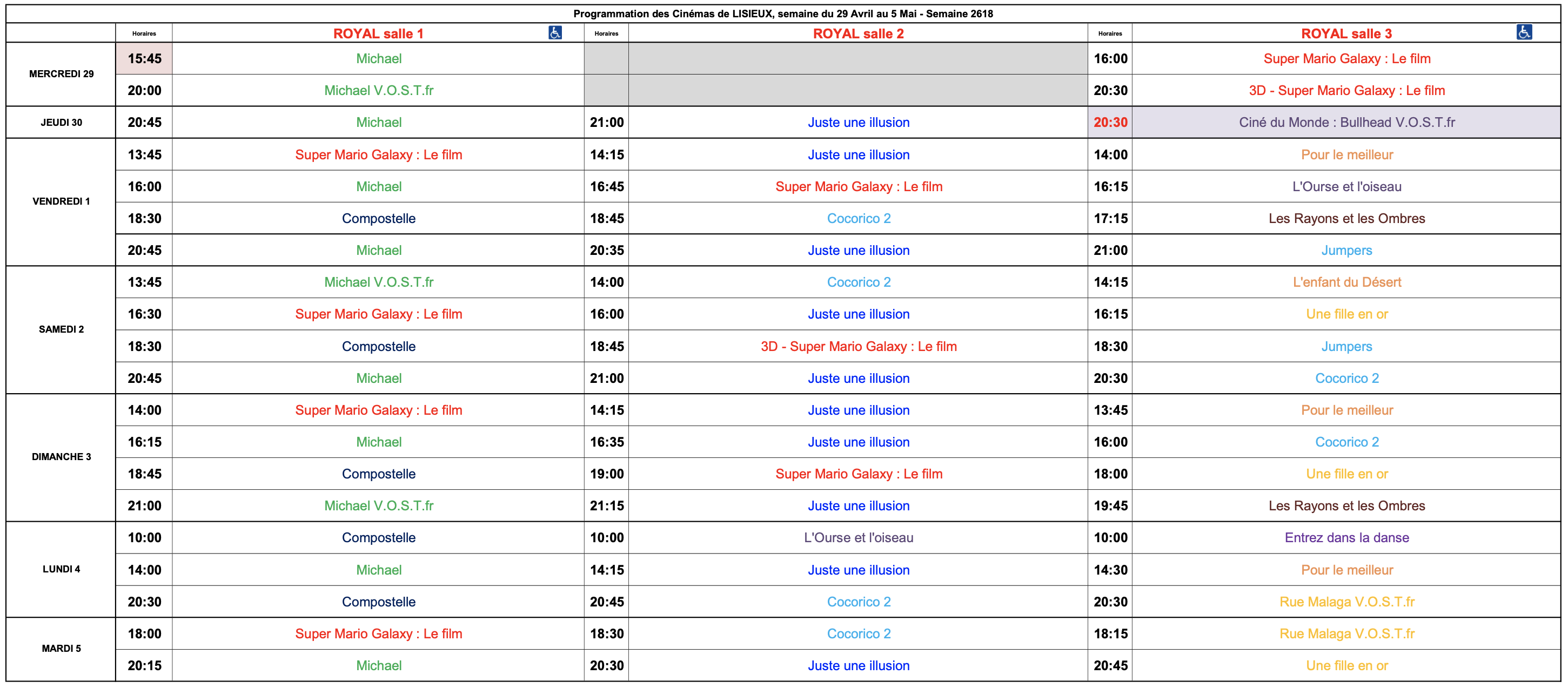
Task: Click wheelchair accessibility icon for salle 3
Action: (1524, 33)
